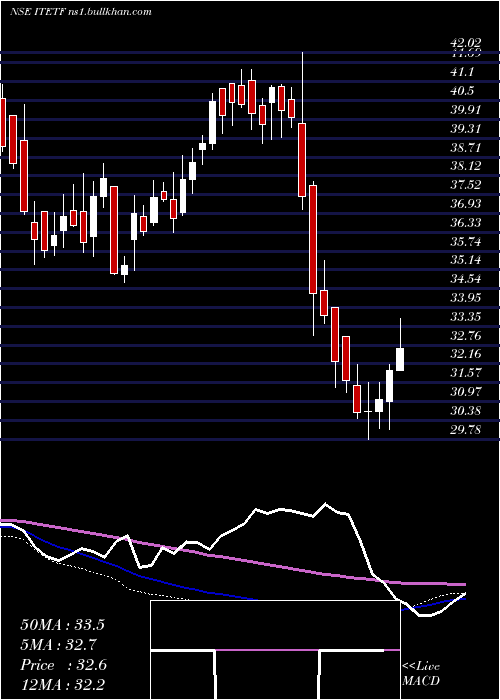Click the 'Price : 32.6' value text
This screenshot has width=500, height=700.
pos(63,665)
